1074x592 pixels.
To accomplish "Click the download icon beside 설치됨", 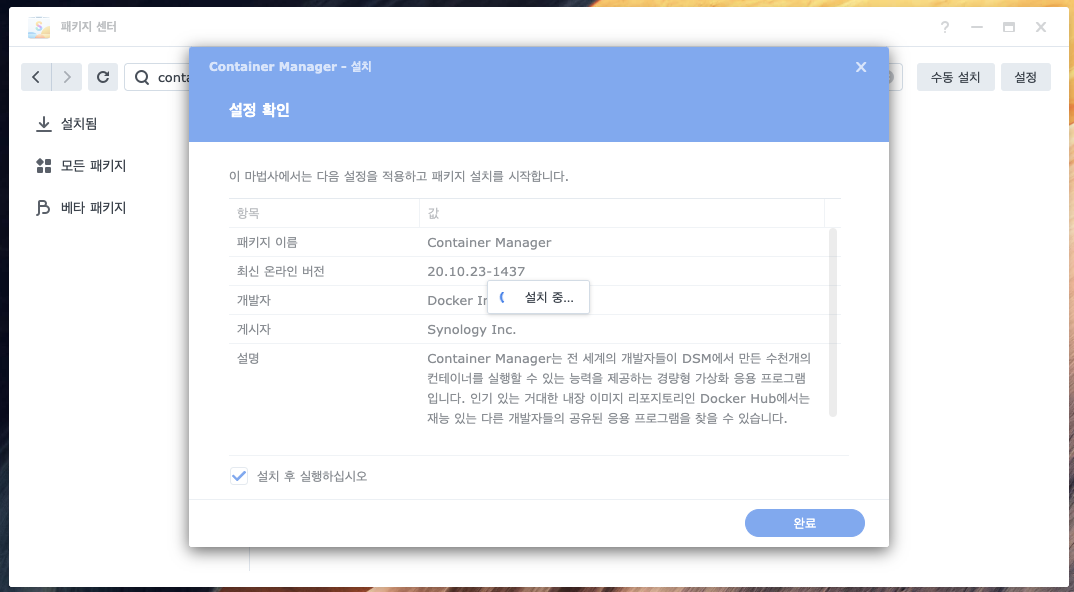I will [44, 124].
